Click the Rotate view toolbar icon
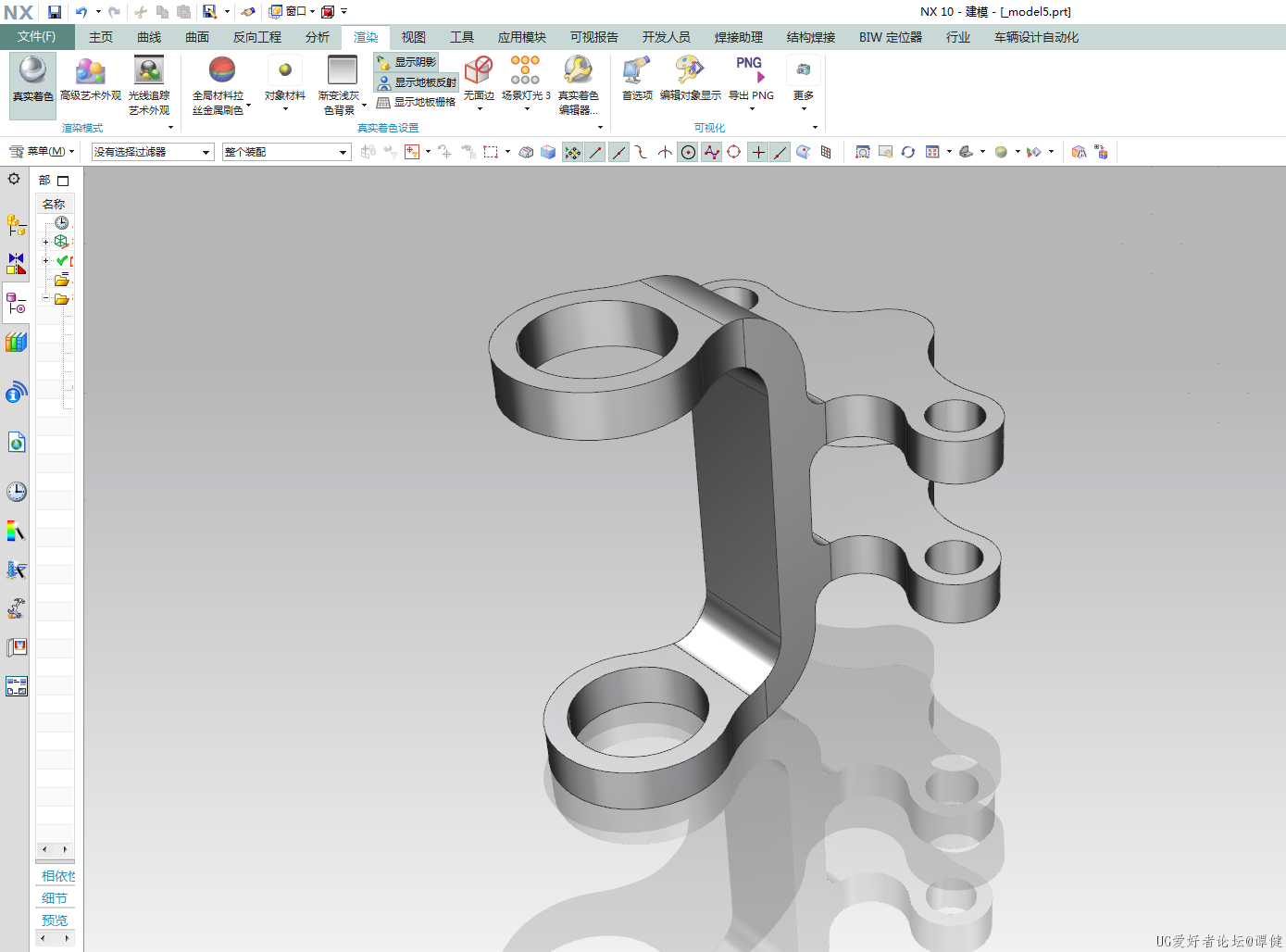Screen dimensions: 1286x952 tap(907, 152)
